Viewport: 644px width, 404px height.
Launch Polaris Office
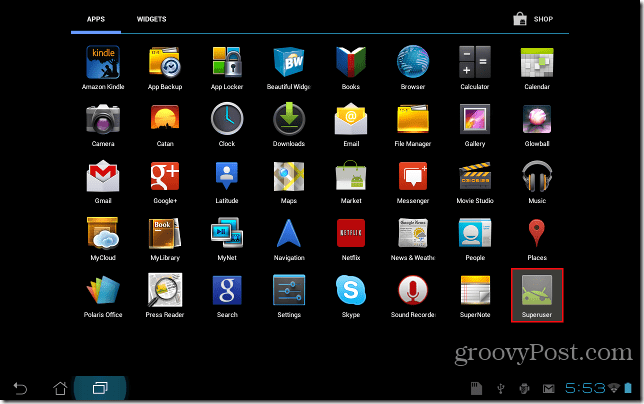click(x=103, y=296)
